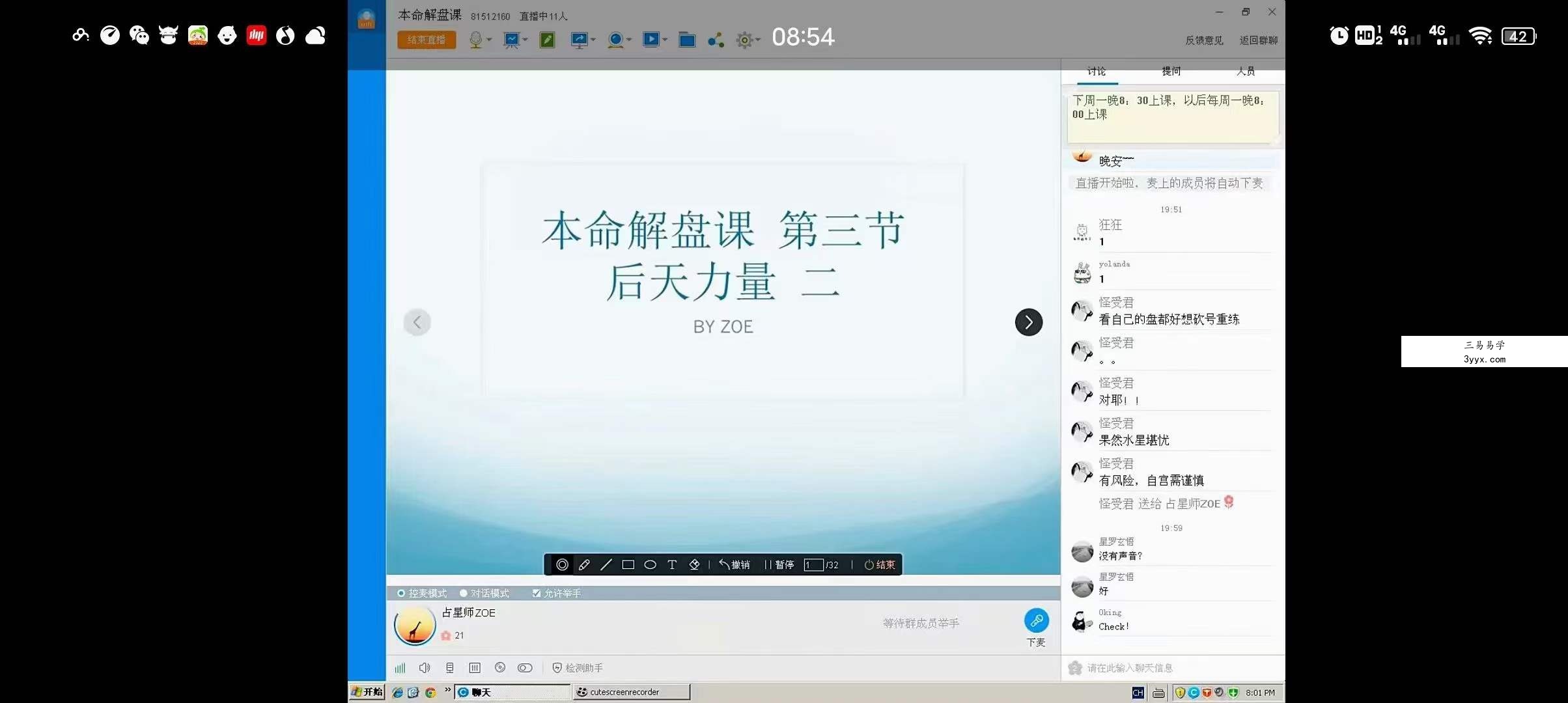1568x703 pixels.
Task: Click message 果然水星堪忧
Action: (x=1134, y=441)
